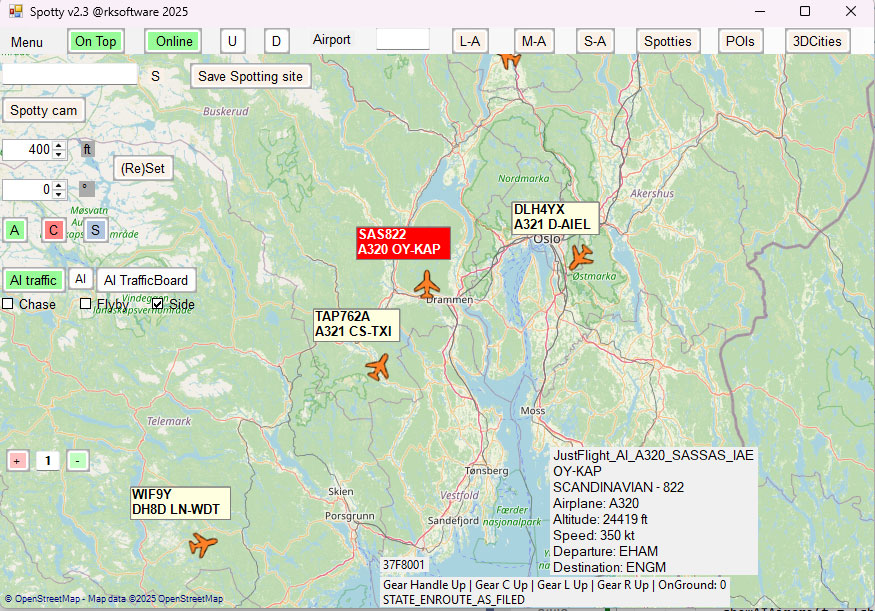Click the ft unit icon beside altitude
Screen dimensions: 875x611
coord(86,149)
